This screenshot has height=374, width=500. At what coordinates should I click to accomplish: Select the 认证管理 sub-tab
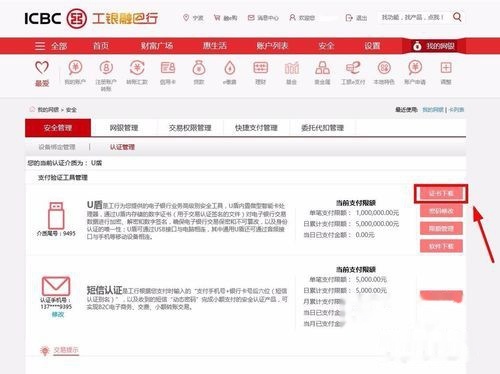pyautogui.click(x=122, y=147)
